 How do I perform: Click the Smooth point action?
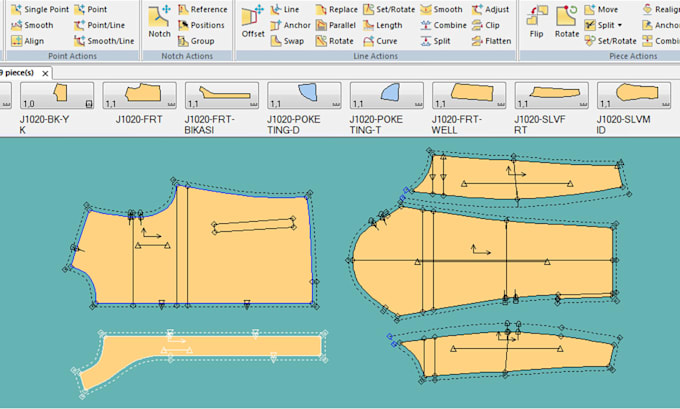[32, 25]
